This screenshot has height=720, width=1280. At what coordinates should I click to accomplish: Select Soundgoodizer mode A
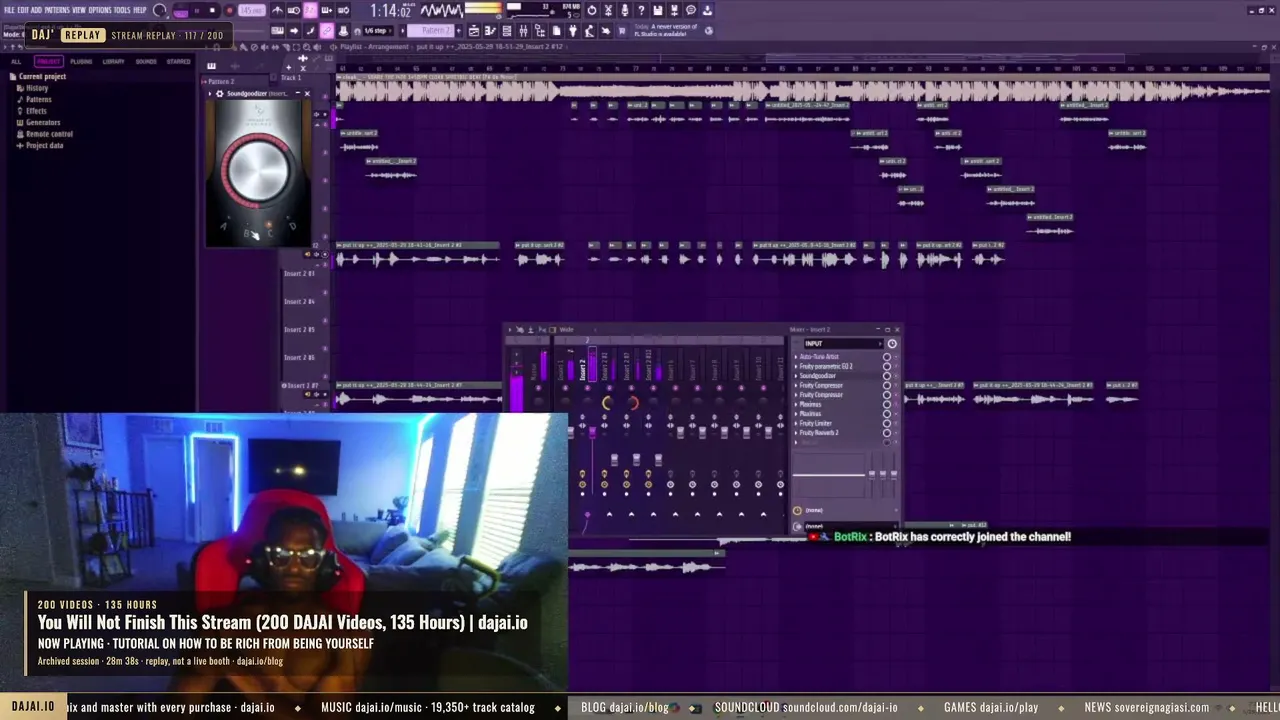point(223,227)
